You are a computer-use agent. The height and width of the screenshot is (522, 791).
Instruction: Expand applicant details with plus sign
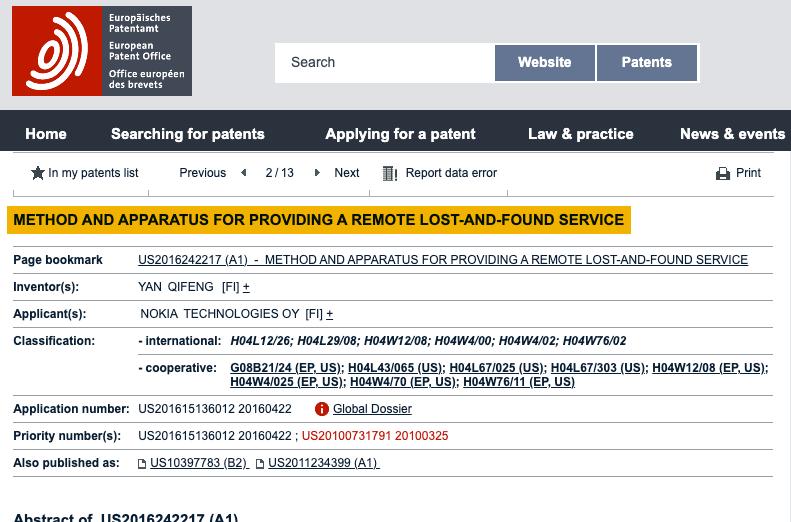coord(329,314)
